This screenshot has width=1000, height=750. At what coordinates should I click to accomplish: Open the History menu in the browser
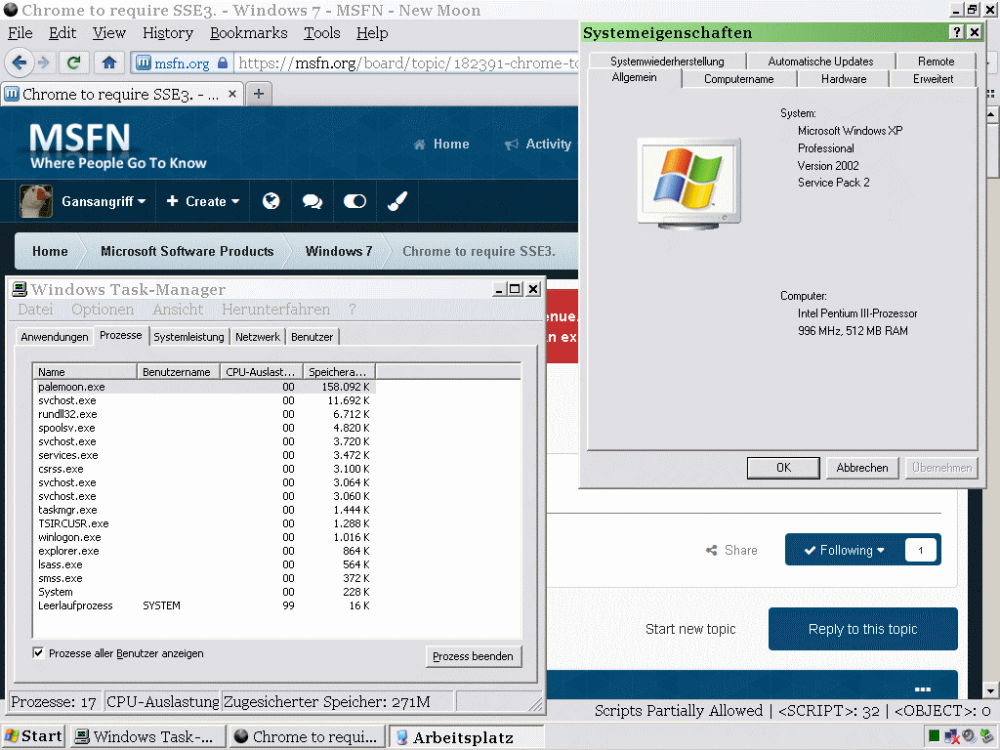pyautogui.click(x=167, y=33)
